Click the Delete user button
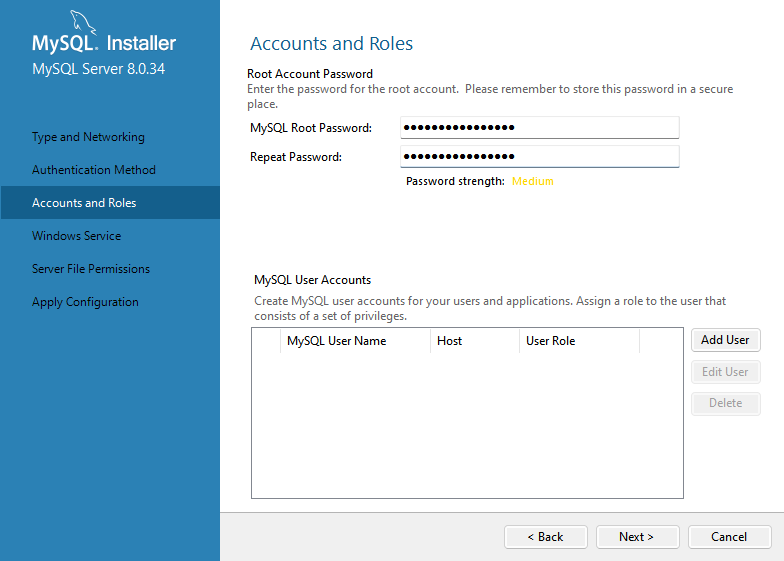Image resolution: width=784 pixels, height=561 pixels. [x=726, y=403]
